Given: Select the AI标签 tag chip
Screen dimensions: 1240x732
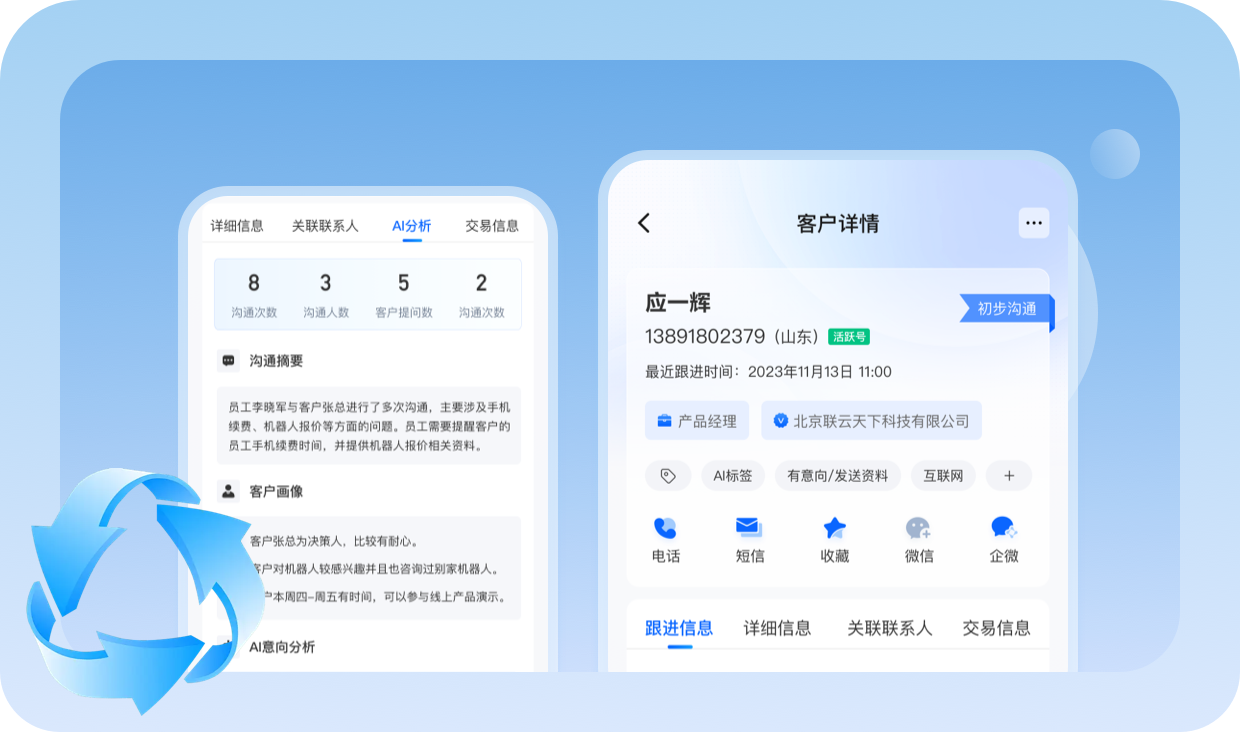Looking at the screenshot, I should coord(732,476).
